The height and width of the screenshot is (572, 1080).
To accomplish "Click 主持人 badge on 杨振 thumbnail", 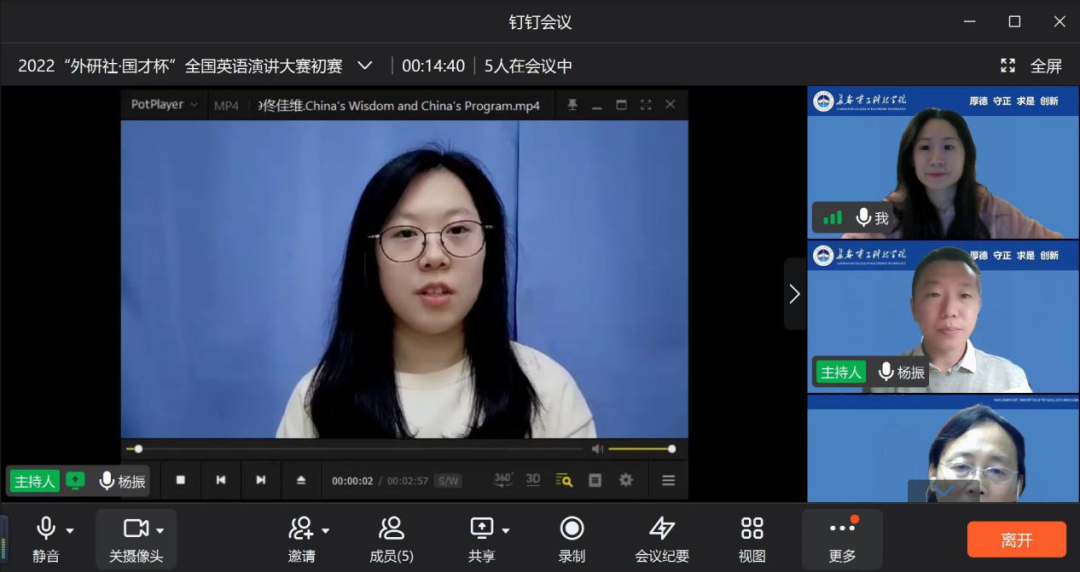I will [x=840, y=373].
